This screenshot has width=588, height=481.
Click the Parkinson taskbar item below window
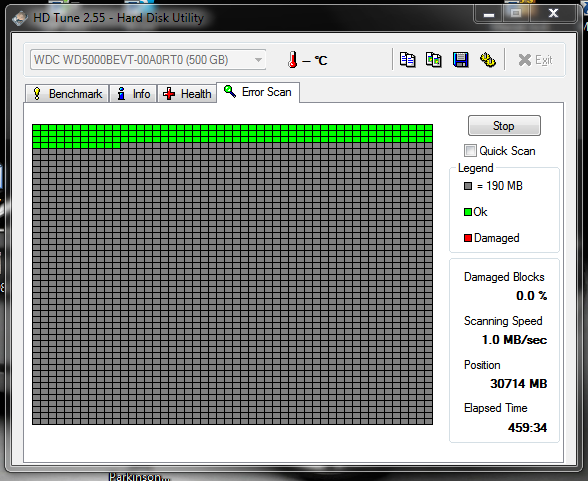pyautogui.click(x=139, y=477)
